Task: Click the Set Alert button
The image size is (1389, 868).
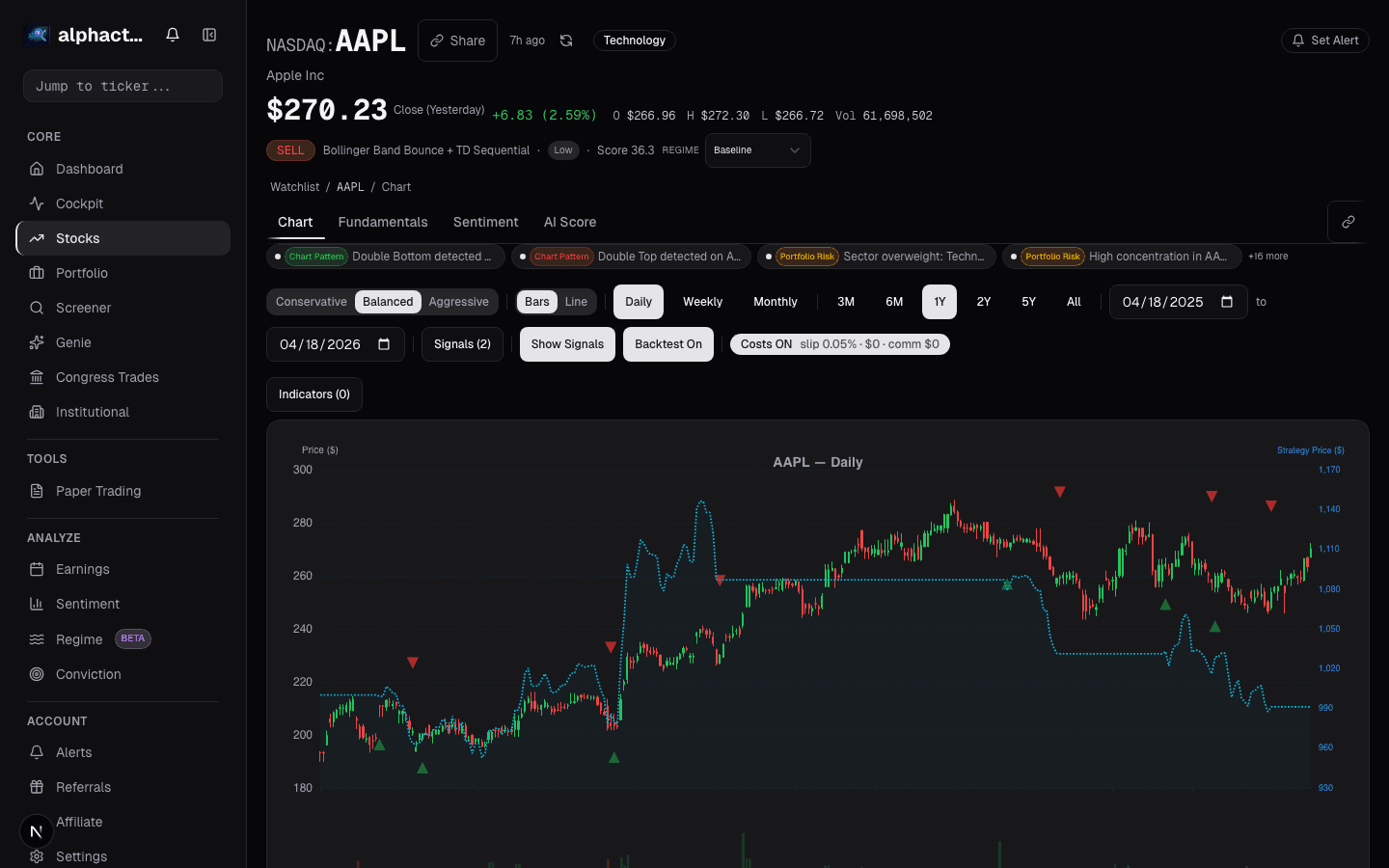Action: point(1324,41)
